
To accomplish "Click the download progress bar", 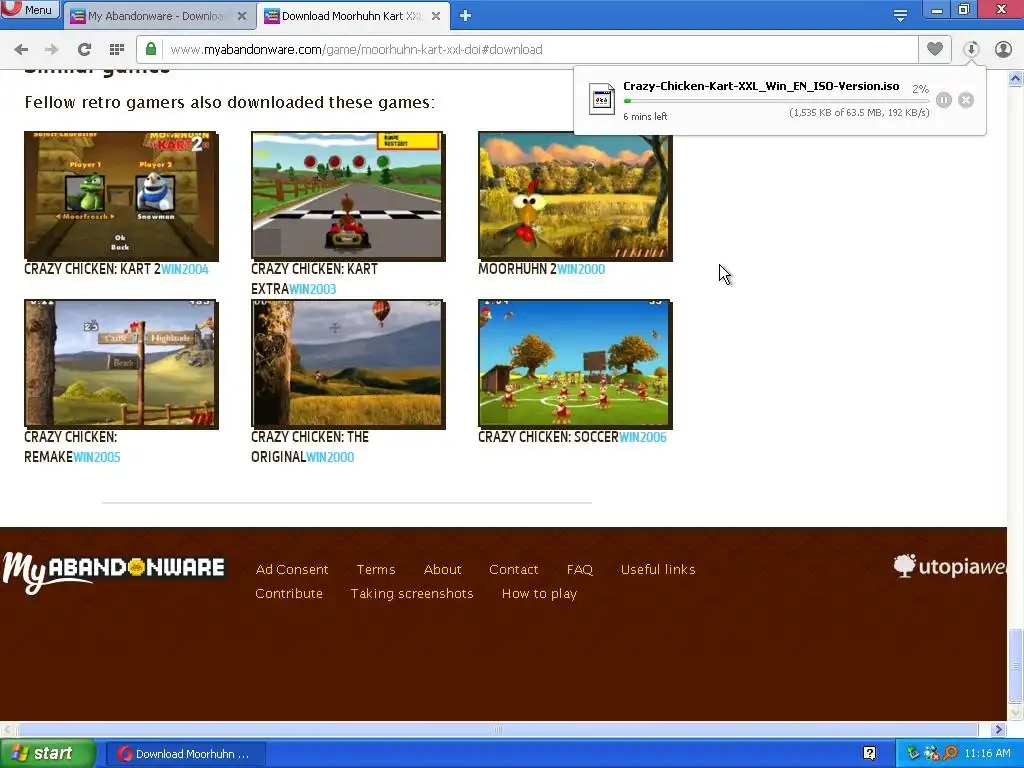I will [x=776, y=101].
